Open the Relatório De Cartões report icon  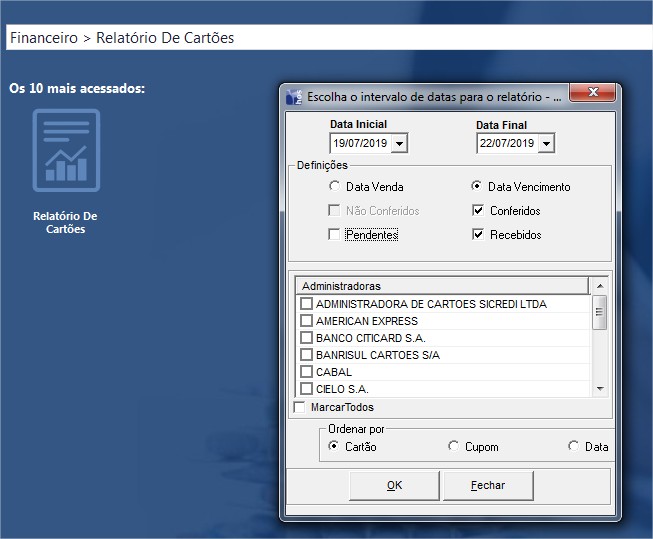tap(65, 151)
